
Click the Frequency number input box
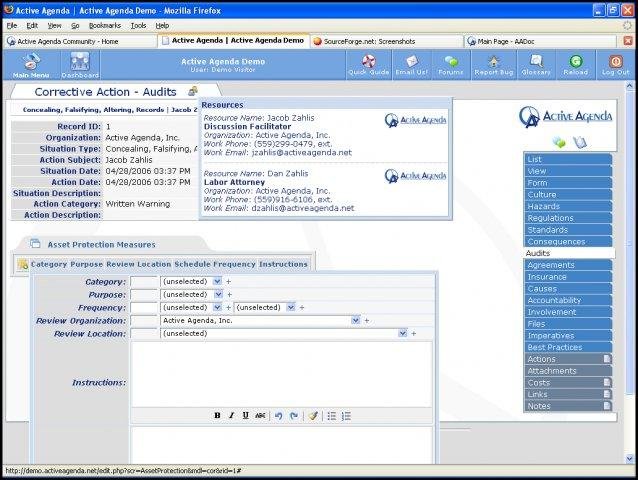pos(144,308)
